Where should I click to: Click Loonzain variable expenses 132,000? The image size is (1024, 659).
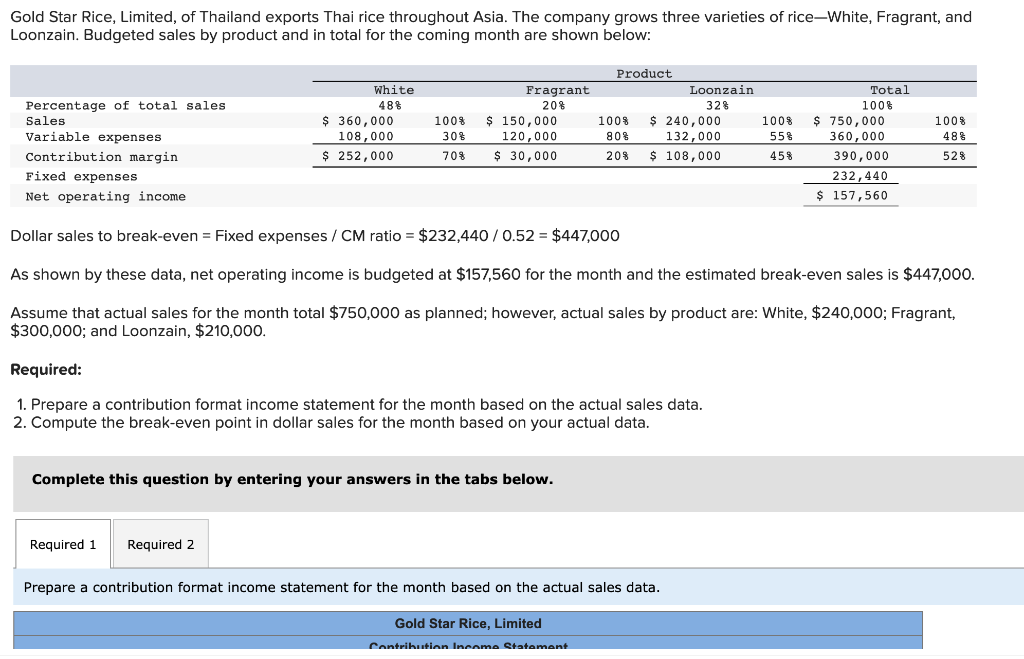point(694,137)
